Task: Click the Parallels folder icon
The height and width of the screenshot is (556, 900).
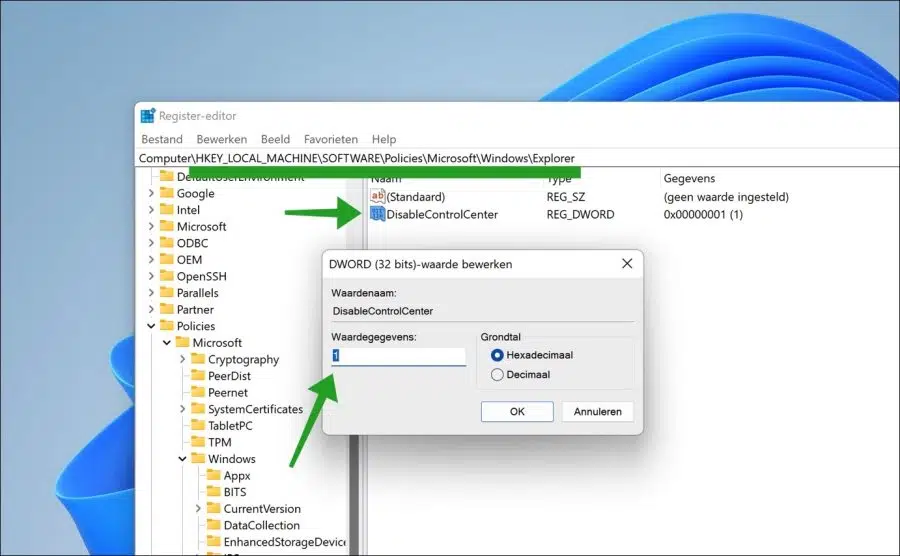Action: pos(166,293)
